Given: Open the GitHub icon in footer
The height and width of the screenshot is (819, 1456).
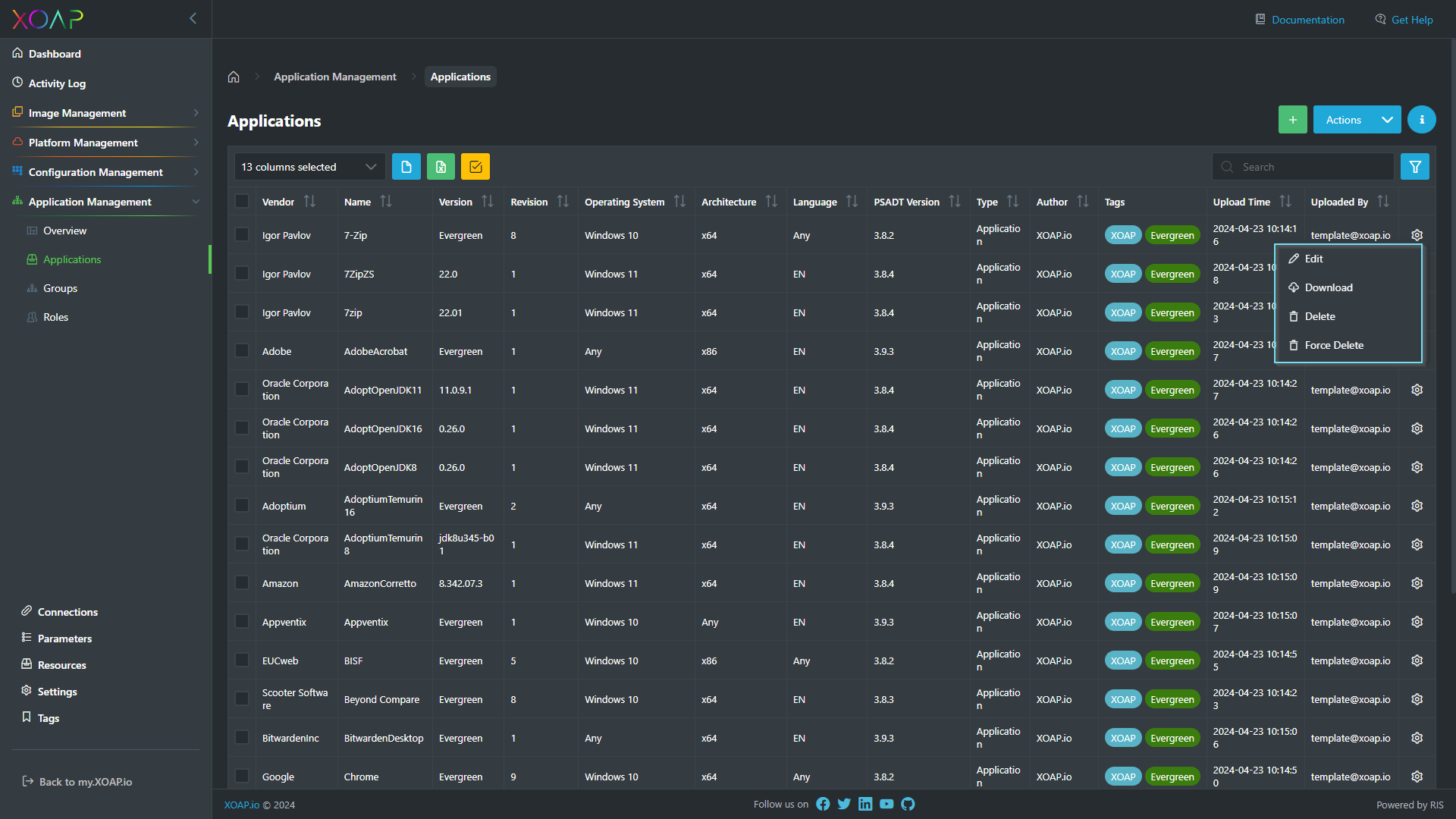Looking at the screenshot, I should point(908,804).
